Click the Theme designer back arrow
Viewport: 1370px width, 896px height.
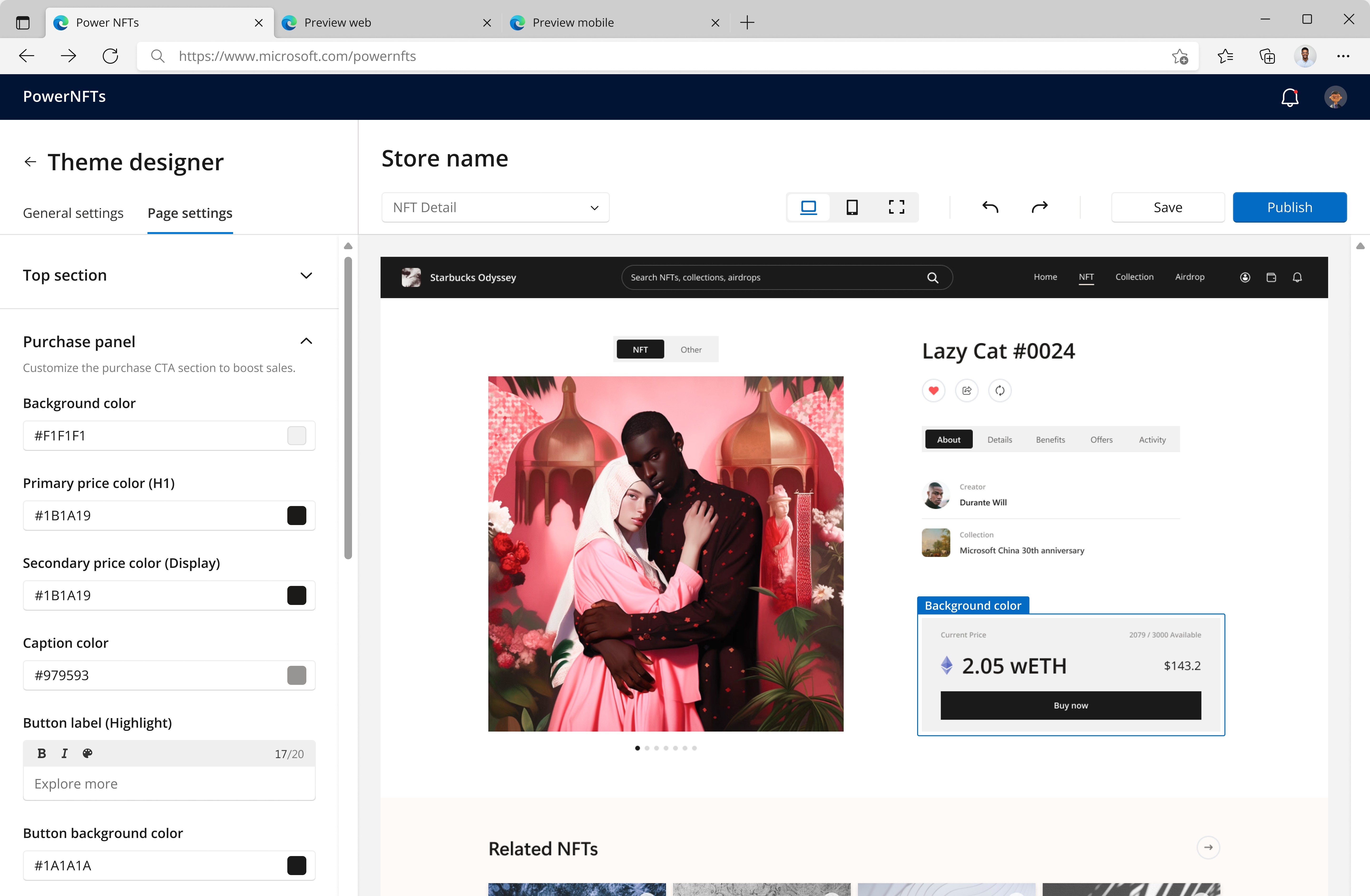(x=30, y=162)
